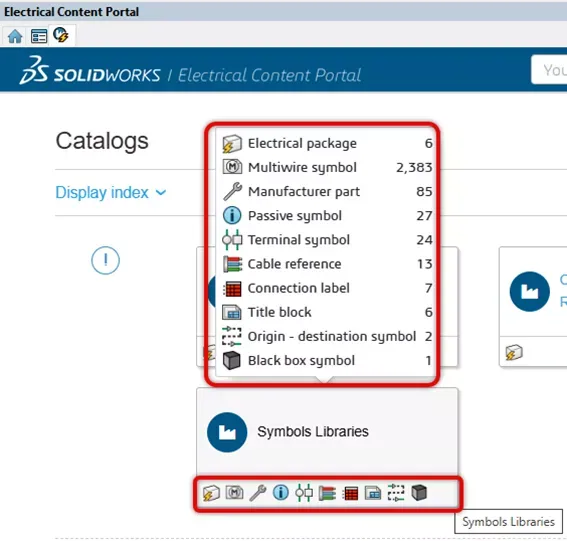Click the search field in the header
This screenshot has width=567, height=541.
click(x=549, y=70)
